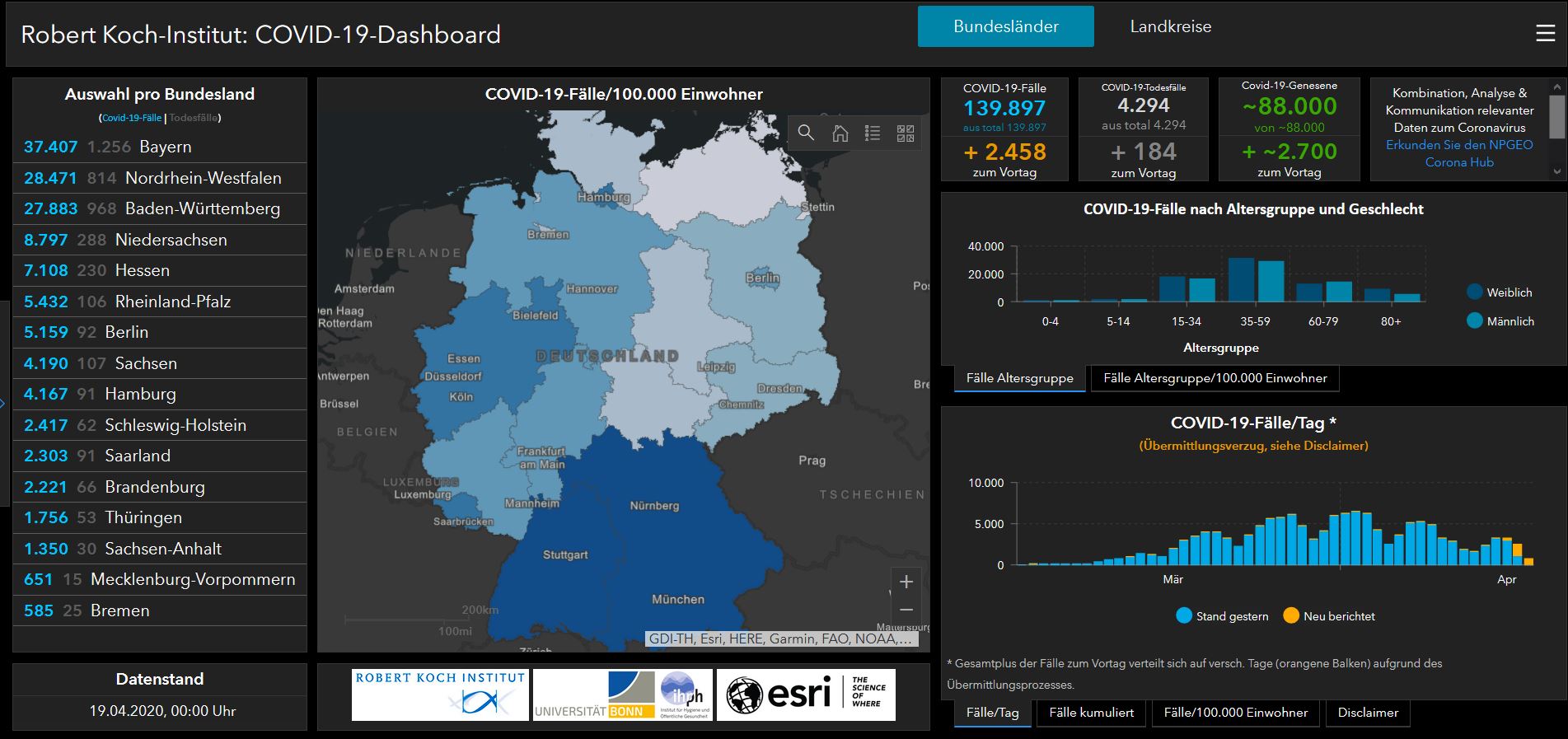
Task: Open Fälle kumuliert tab
Action: [1091, 713]
